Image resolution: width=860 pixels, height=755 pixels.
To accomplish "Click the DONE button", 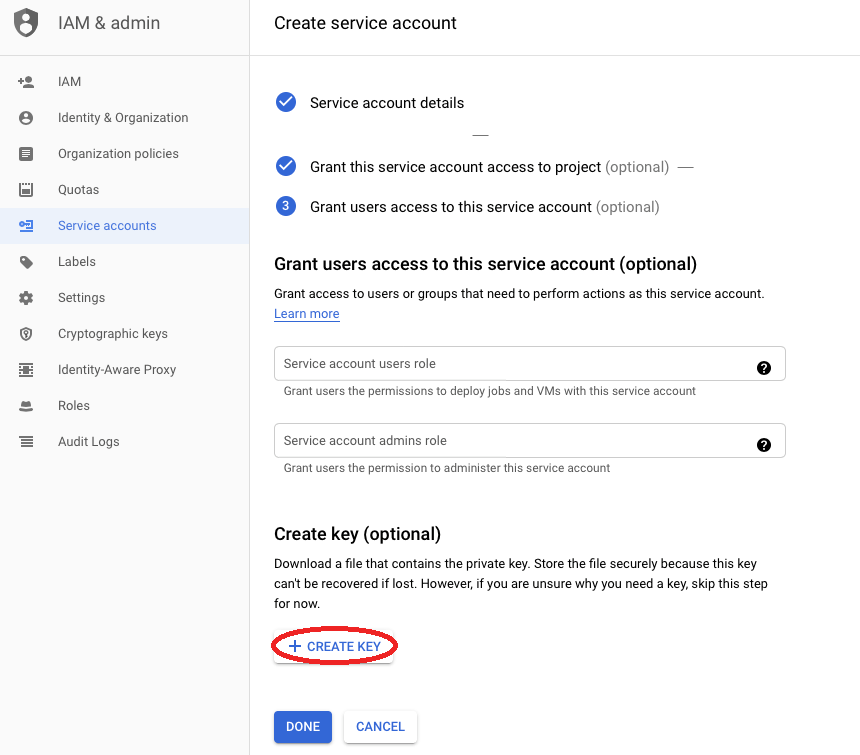I will [x=302, y=727].
